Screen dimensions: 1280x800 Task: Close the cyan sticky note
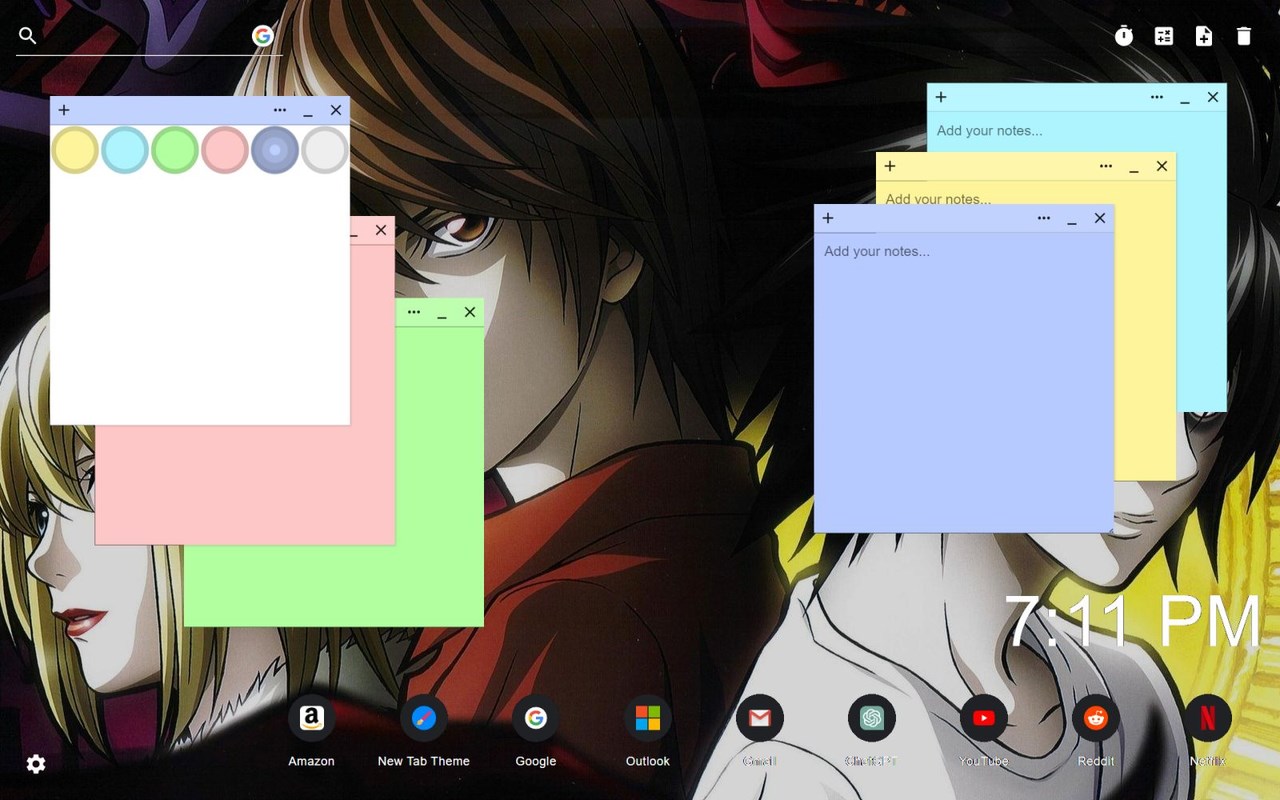coord(1213,97)
